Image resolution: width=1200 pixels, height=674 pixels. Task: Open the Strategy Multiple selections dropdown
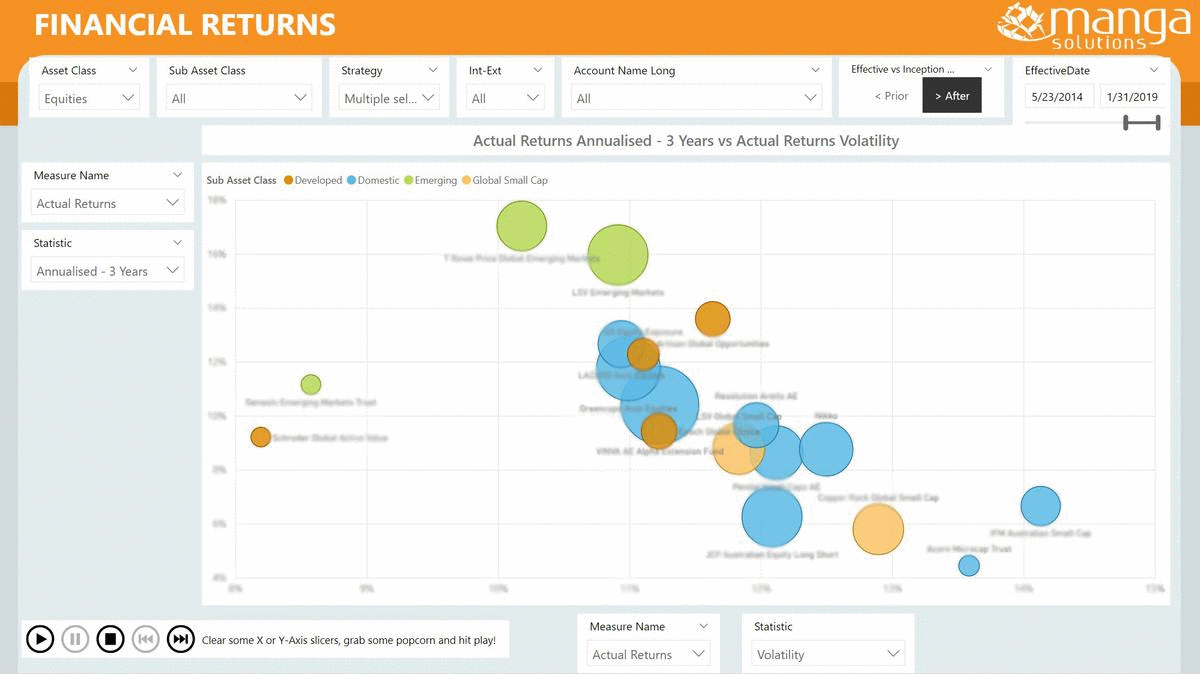(x=389, y=98)
